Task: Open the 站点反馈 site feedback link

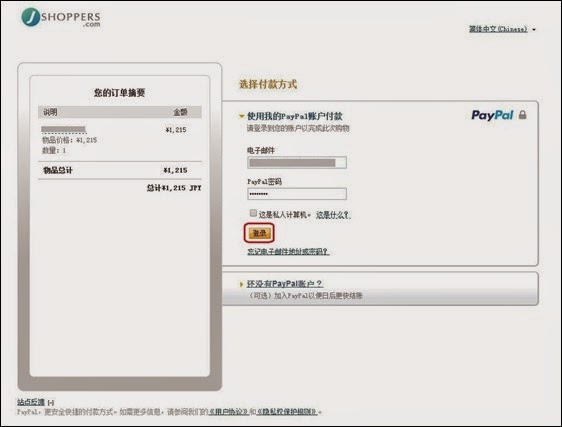Action: tap(31, 402)
